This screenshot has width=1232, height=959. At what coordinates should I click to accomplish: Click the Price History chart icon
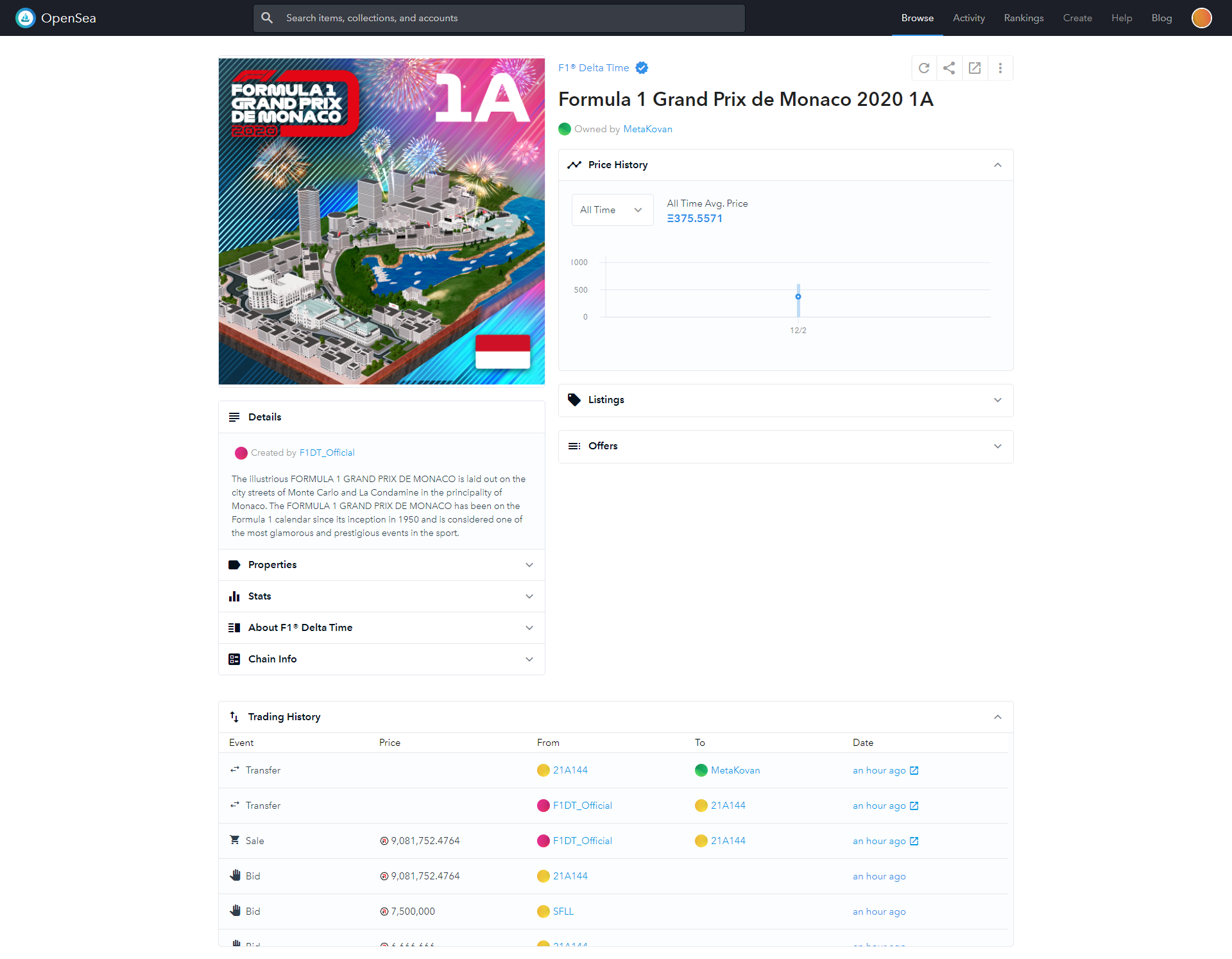pyautogui.click(x=574, y=165)
